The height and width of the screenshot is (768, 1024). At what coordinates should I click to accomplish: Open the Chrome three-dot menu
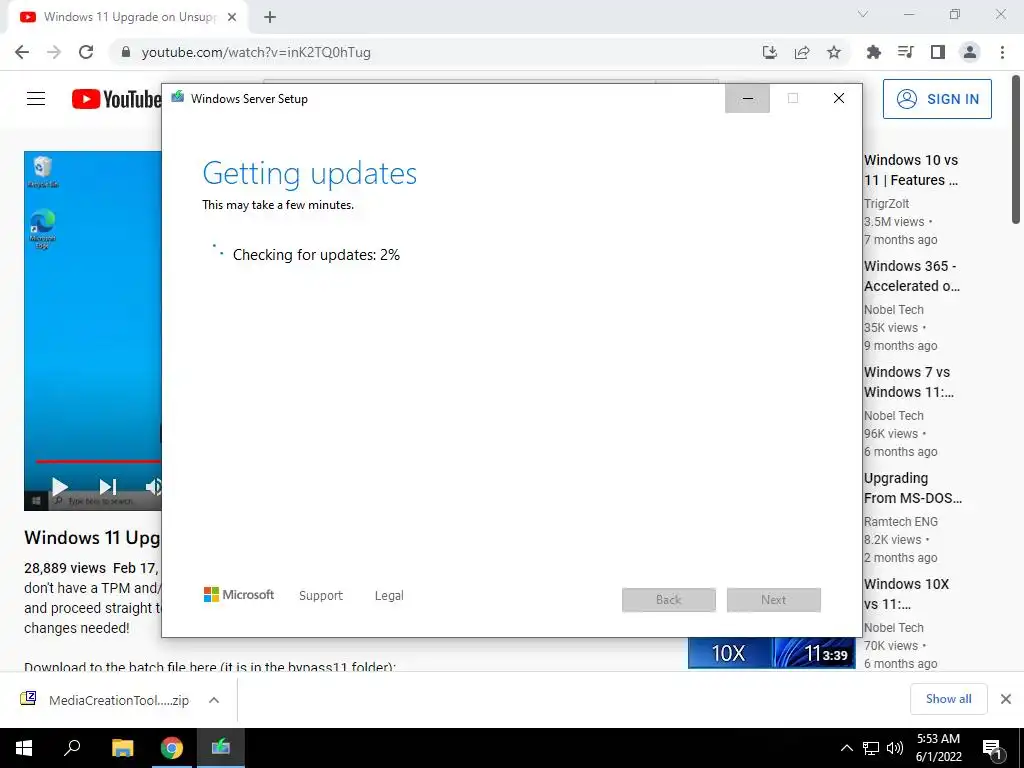(1002, 52)
